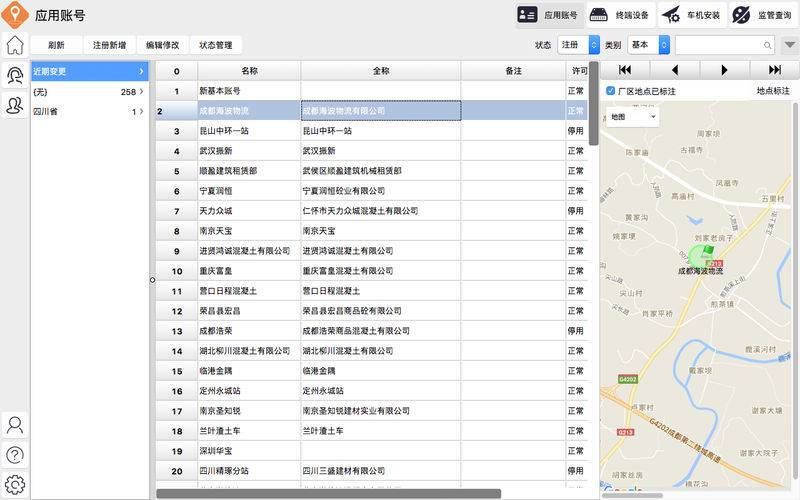
Task: Click the user profile icon in sidebar
Action: pyautogui.click(x=15, y=424)
